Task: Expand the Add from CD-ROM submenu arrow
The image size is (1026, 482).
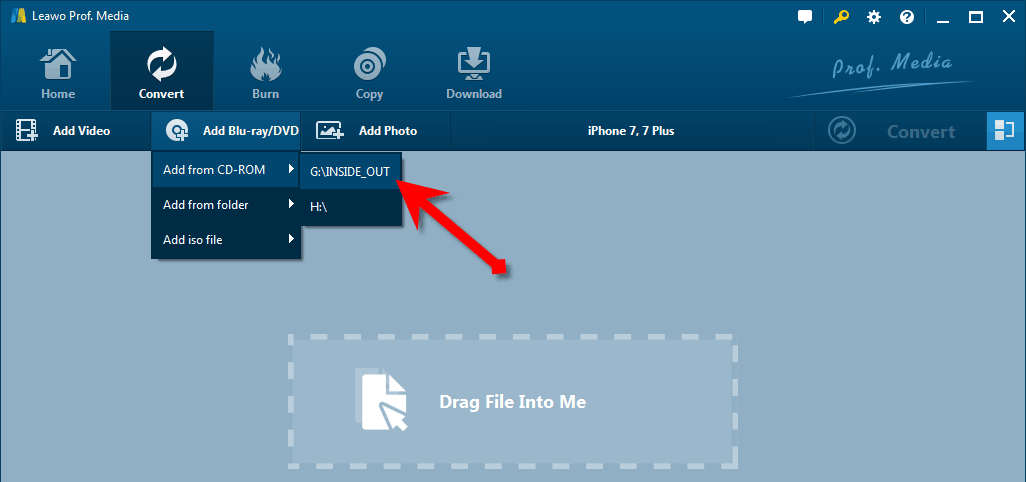Action: [x=291, y=170]
